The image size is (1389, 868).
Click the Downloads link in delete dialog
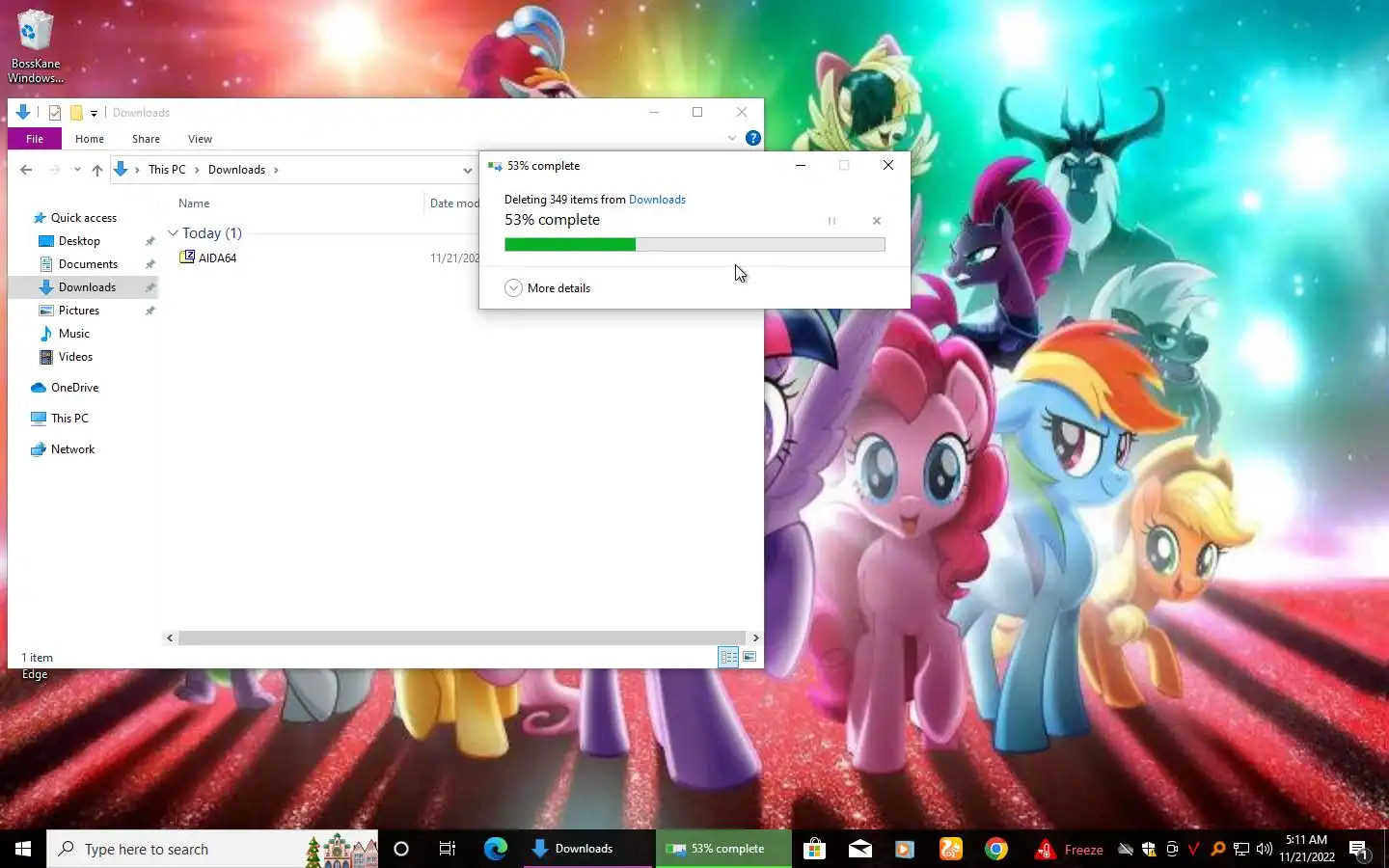[x=657, y=200]
